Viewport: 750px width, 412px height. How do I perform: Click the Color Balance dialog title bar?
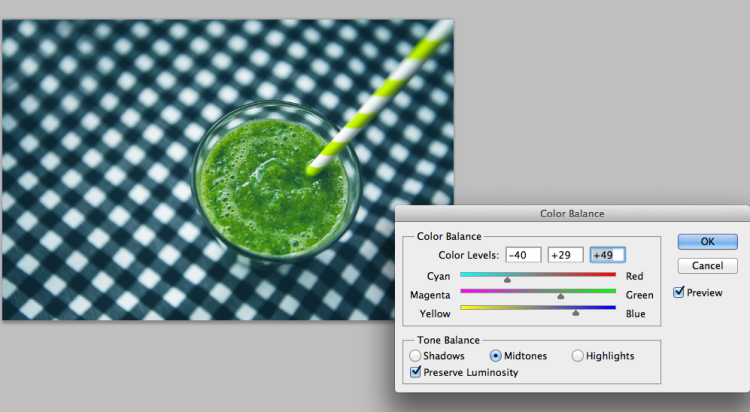[x=572, y=213]
